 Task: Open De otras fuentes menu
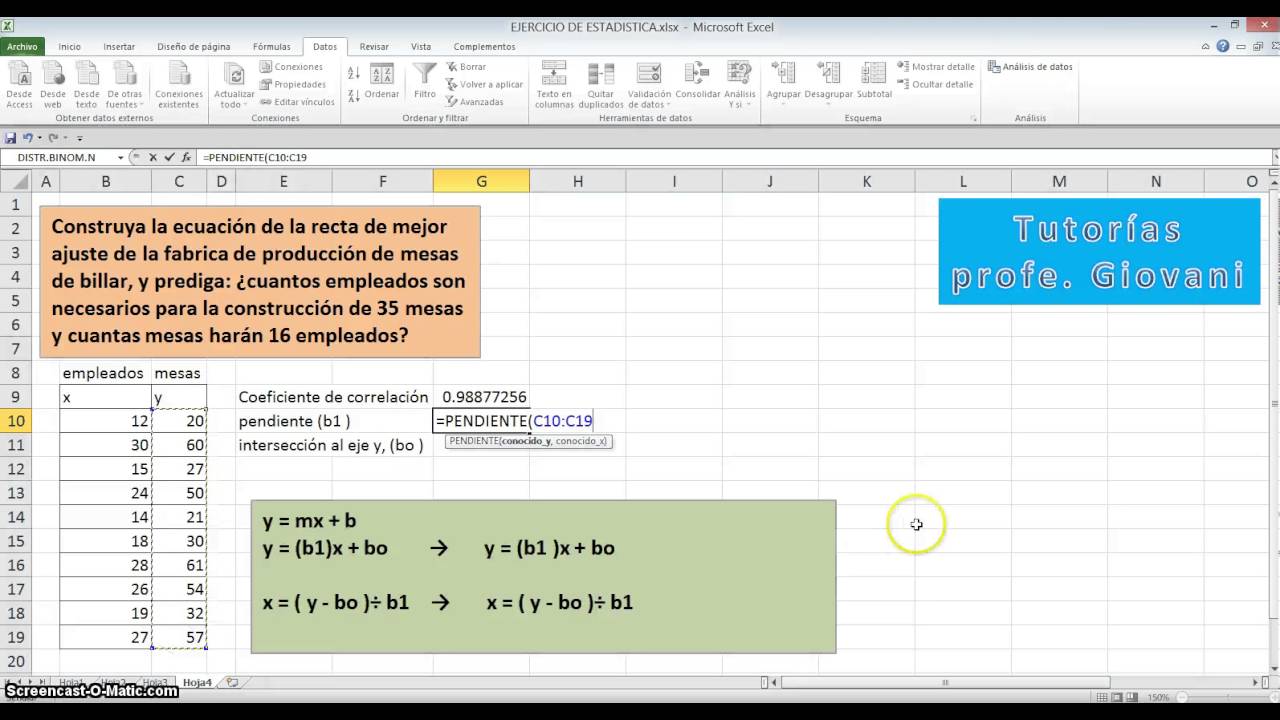[x=125, y=85]
